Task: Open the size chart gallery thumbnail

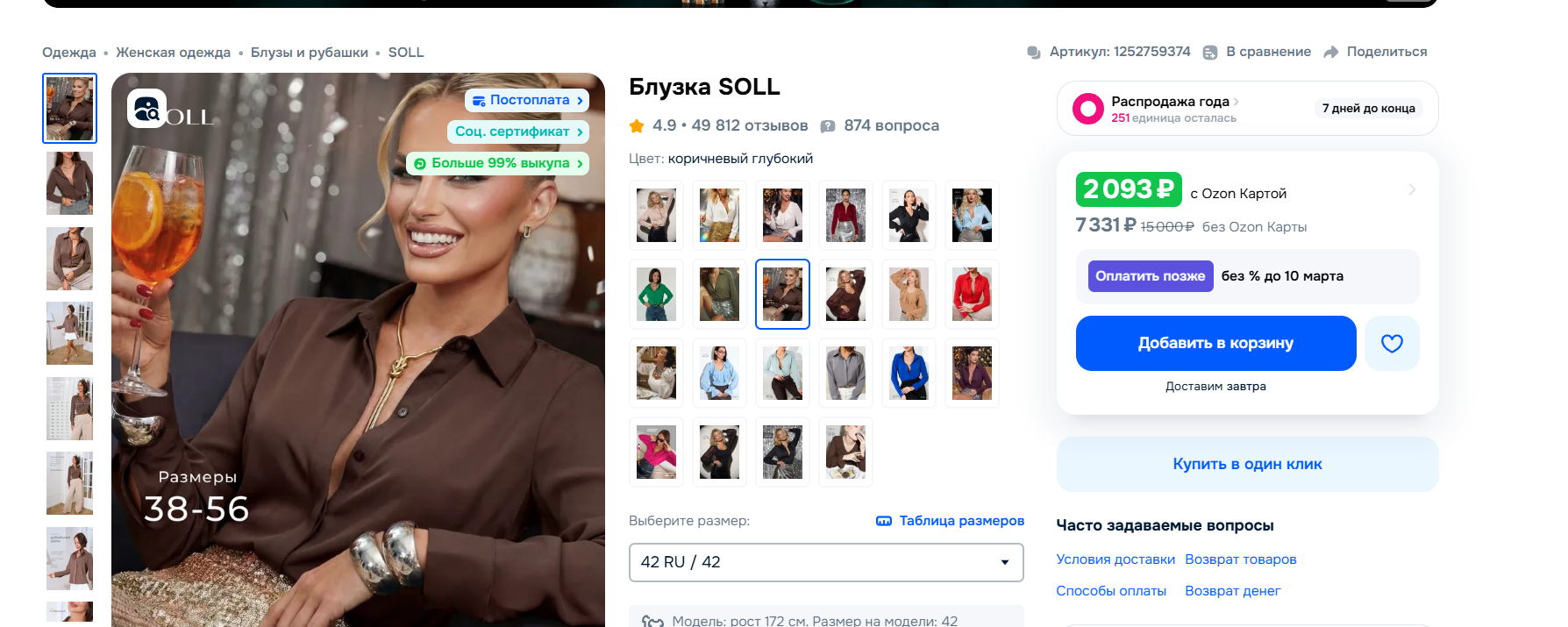Action: tap(69, 409)
